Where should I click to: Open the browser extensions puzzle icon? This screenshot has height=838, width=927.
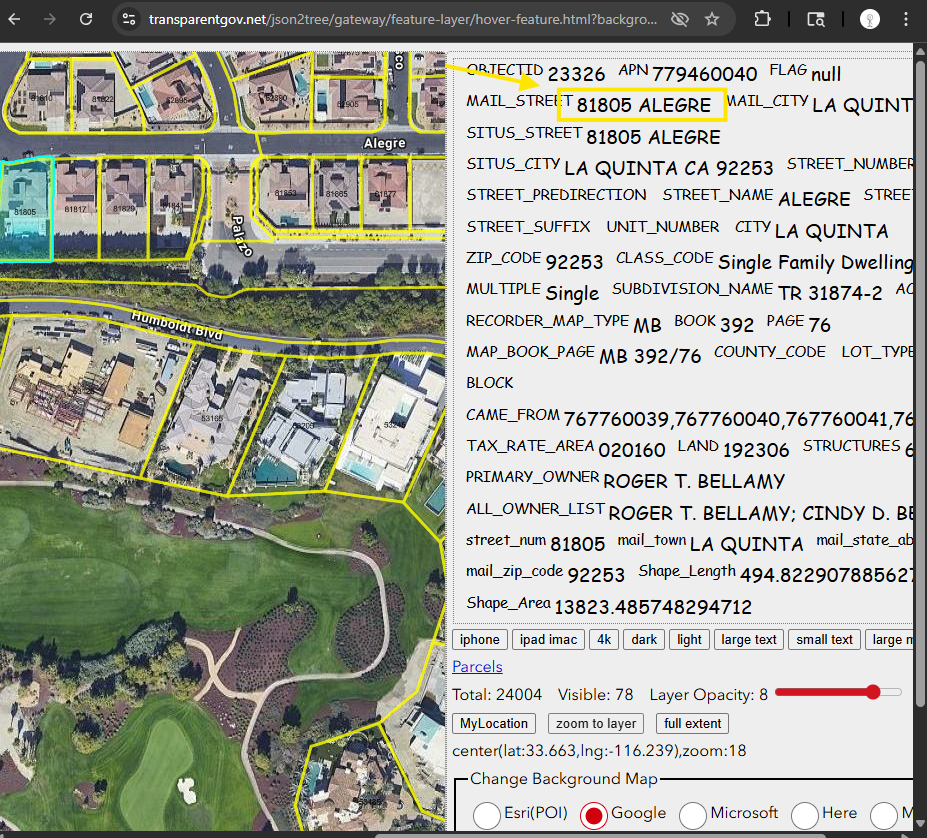point(763,19)
